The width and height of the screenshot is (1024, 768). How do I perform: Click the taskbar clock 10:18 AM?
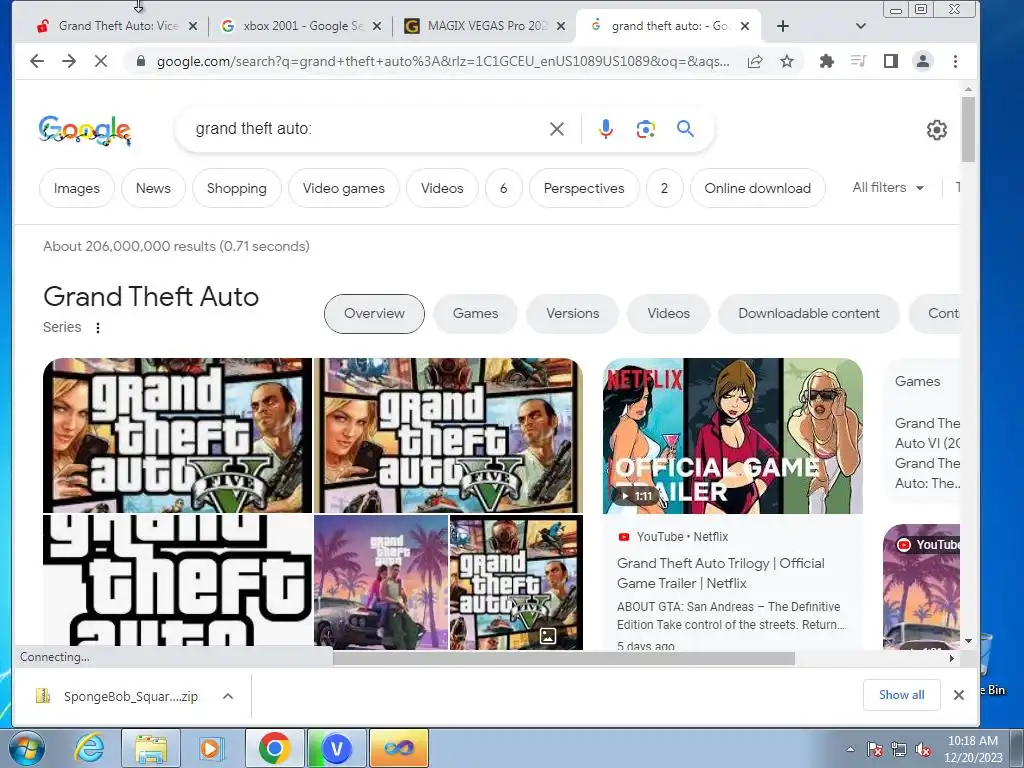point(972,749)
